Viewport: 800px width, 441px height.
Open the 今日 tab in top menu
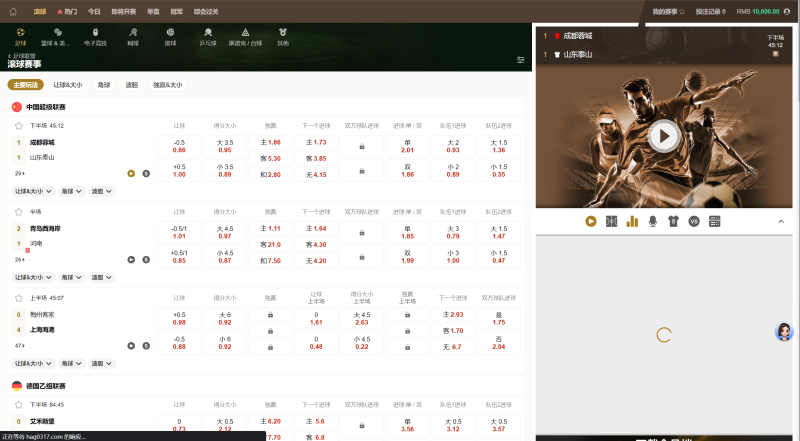tap(94, 12)
